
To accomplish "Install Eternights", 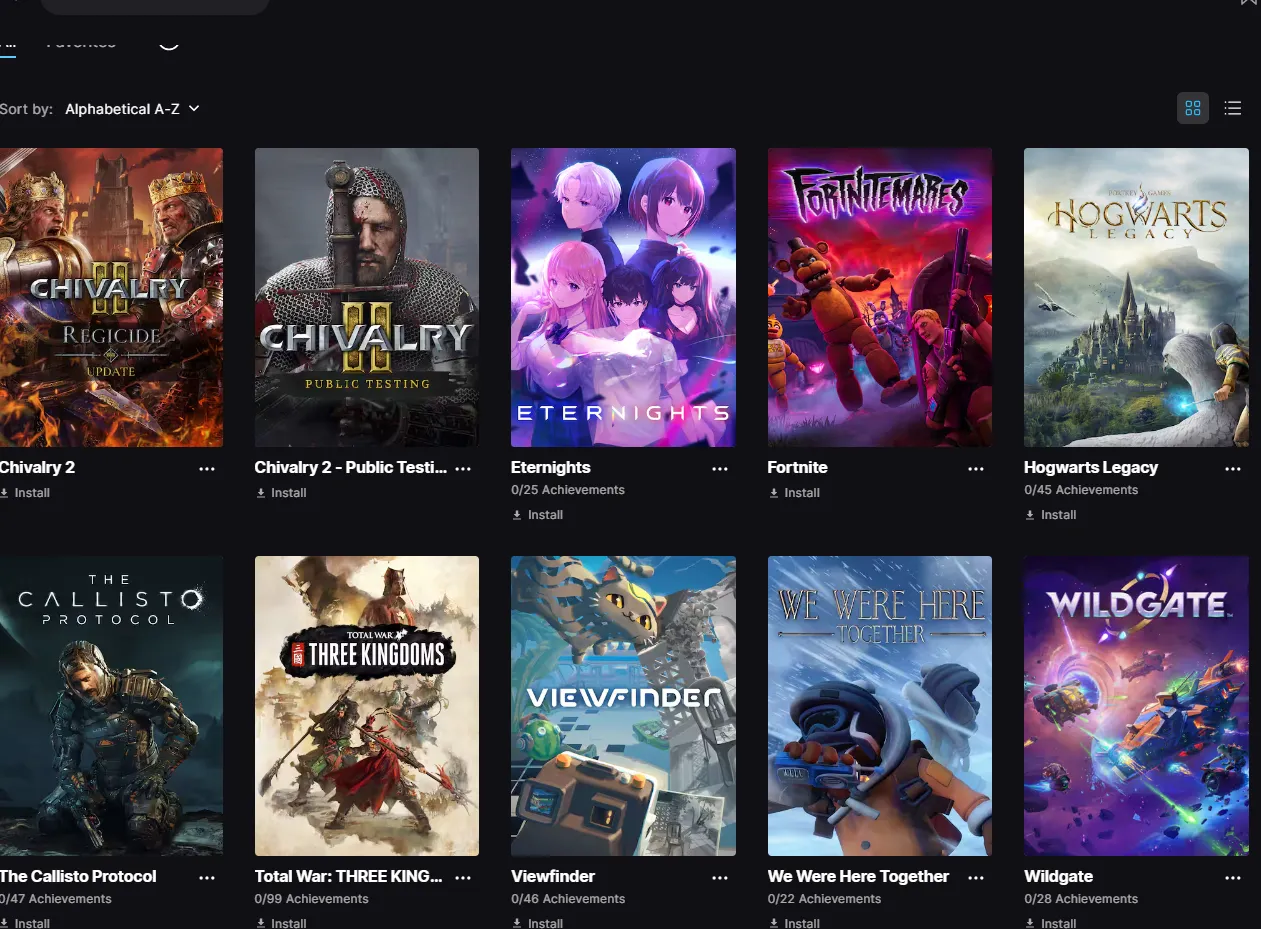I will point(537,515).
